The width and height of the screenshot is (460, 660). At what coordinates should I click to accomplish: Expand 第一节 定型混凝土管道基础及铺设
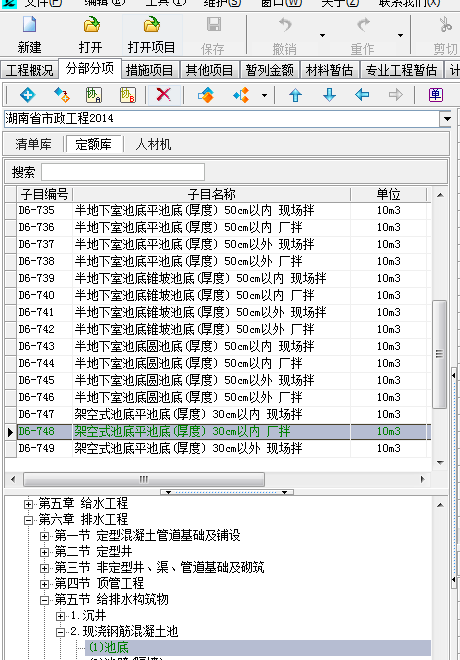(x=44, y=536)
